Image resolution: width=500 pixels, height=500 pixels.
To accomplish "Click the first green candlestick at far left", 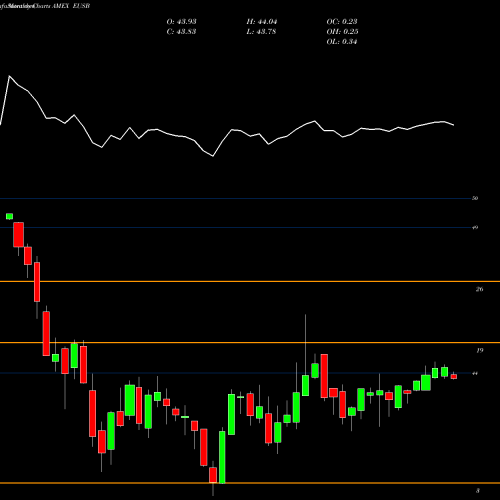I will [9, 216].
